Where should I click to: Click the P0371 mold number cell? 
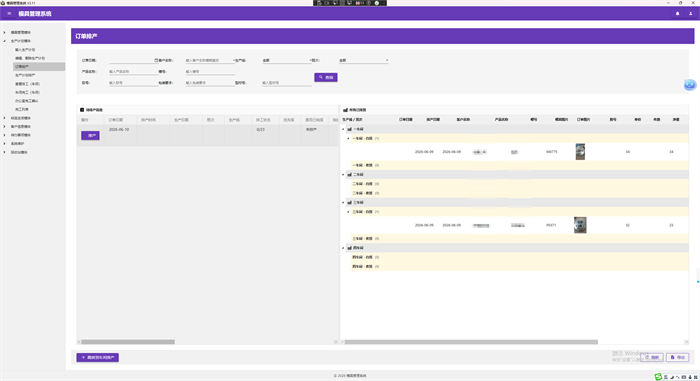click(x=551, y=225)
